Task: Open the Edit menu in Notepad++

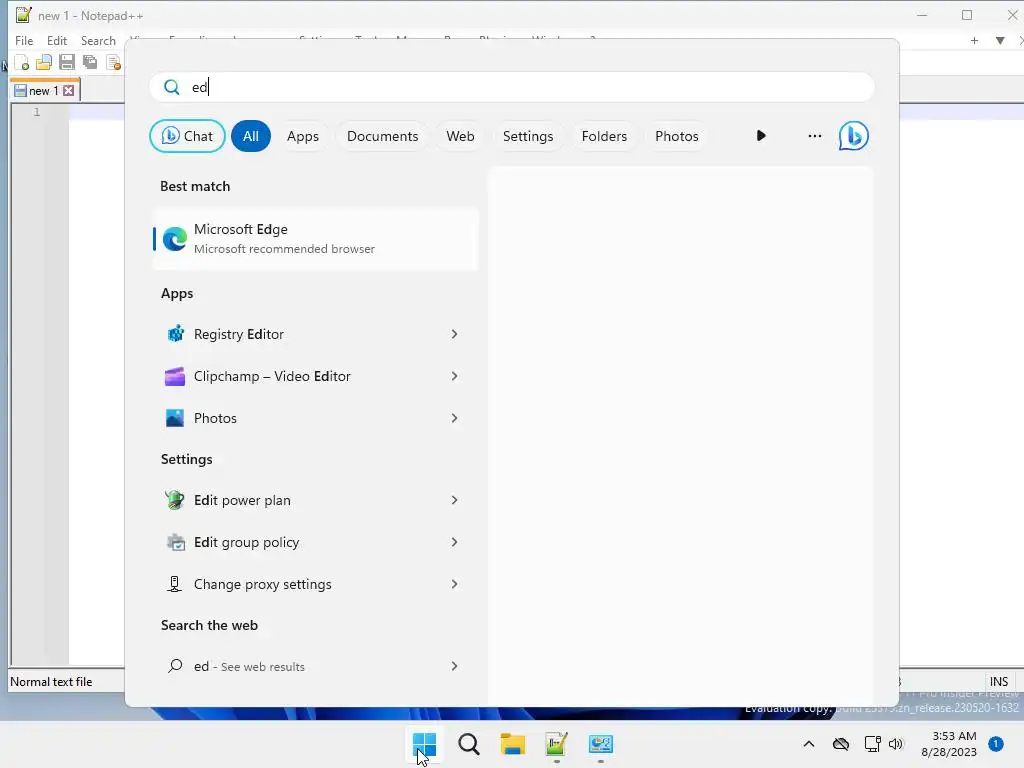Action: pyautogui.click(x=57, y=40)
